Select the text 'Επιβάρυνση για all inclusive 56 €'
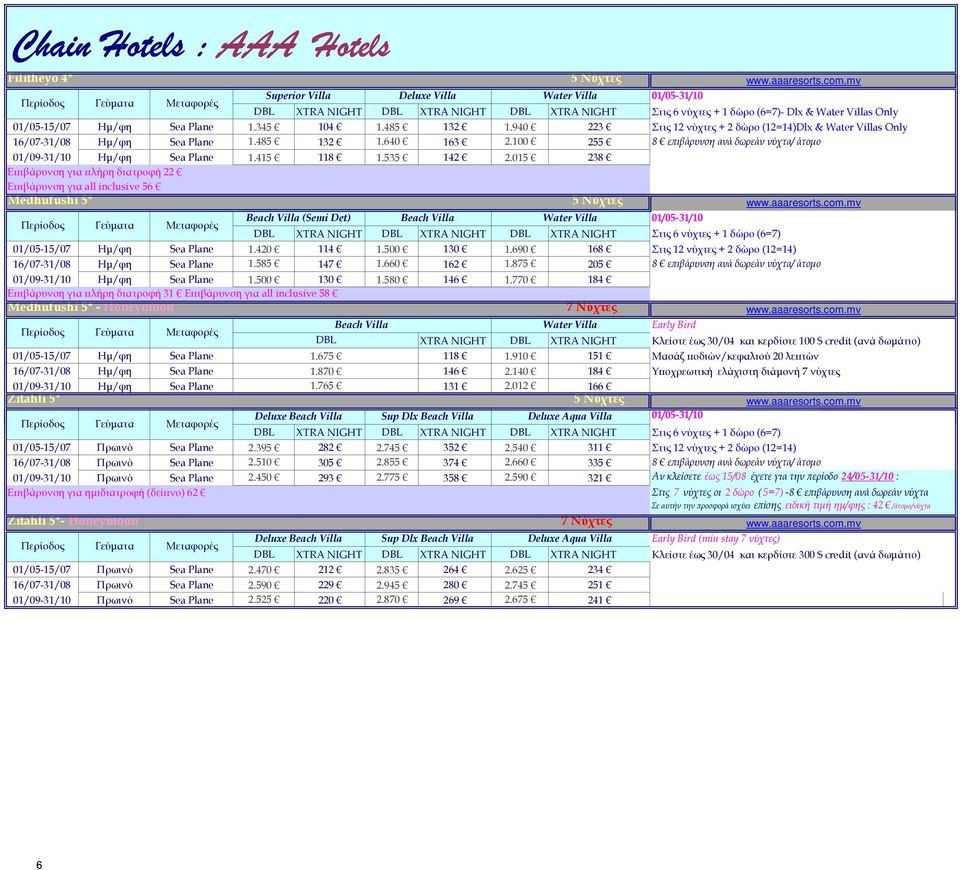 click(84, 186)
